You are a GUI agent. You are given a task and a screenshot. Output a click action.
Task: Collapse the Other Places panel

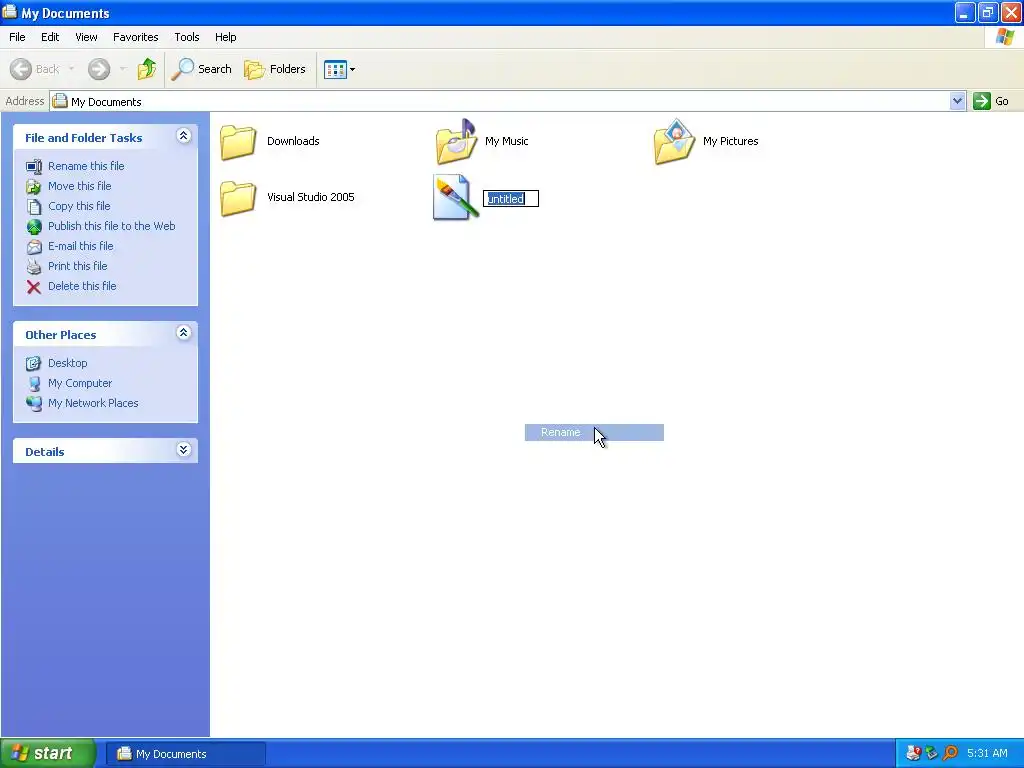coord(184,333)
